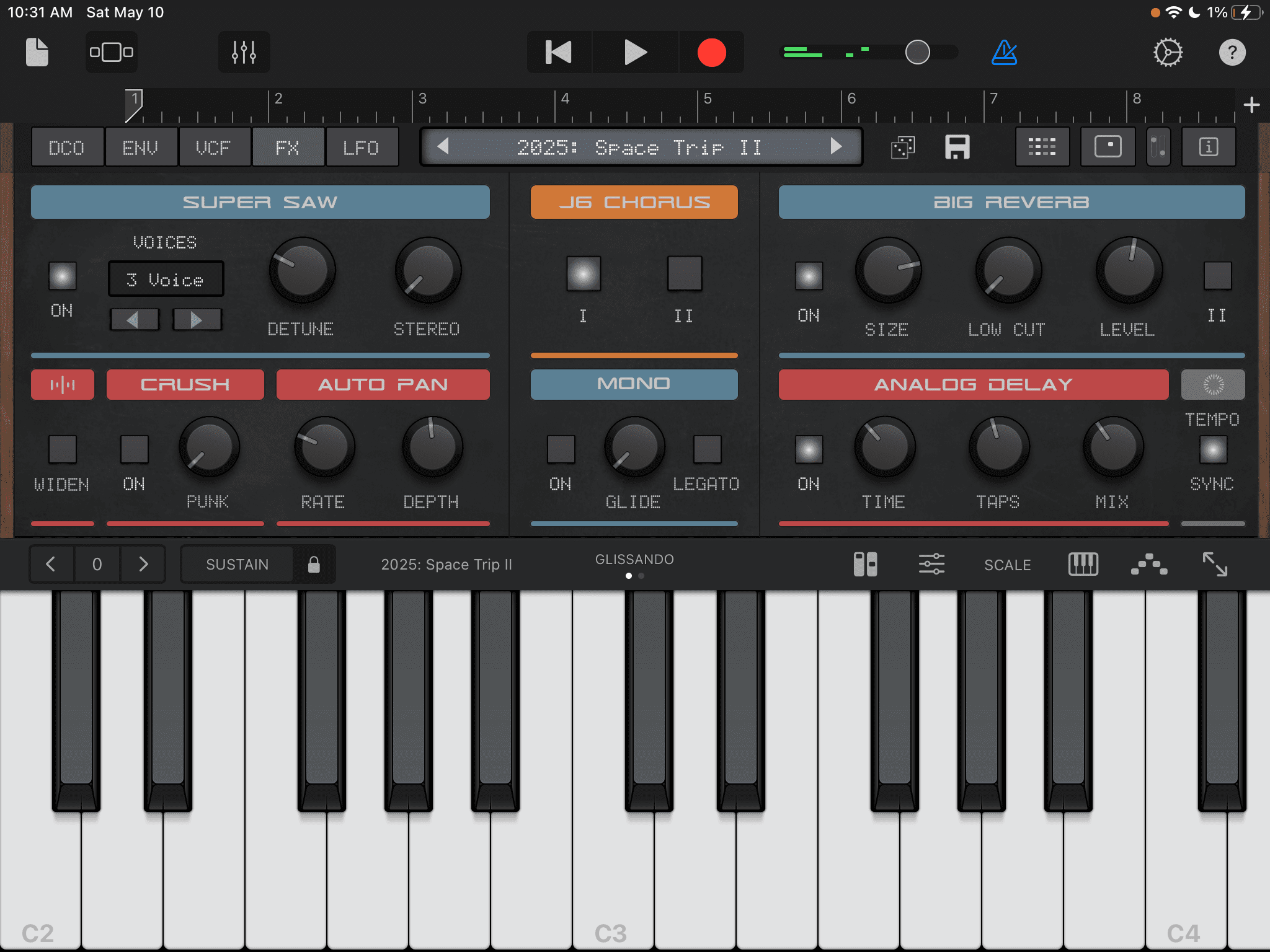Click the 3 Voice display field
Image resolution: width=1270 pixels, height=952 pixels.
click(x=166, y=280)
